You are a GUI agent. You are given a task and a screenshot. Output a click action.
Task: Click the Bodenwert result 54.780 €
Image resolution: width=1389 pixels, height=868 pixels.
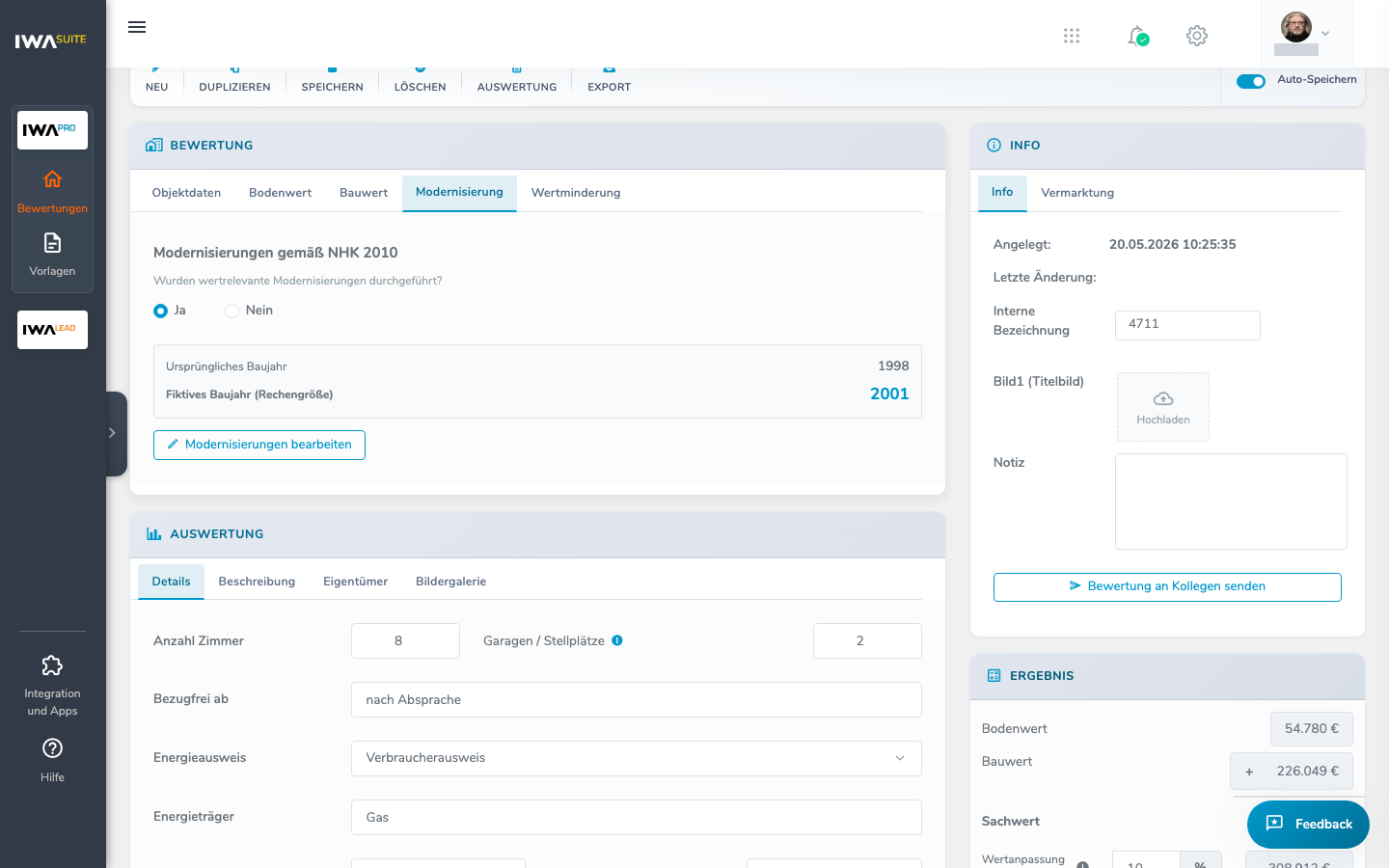(x=1312, y=729)
